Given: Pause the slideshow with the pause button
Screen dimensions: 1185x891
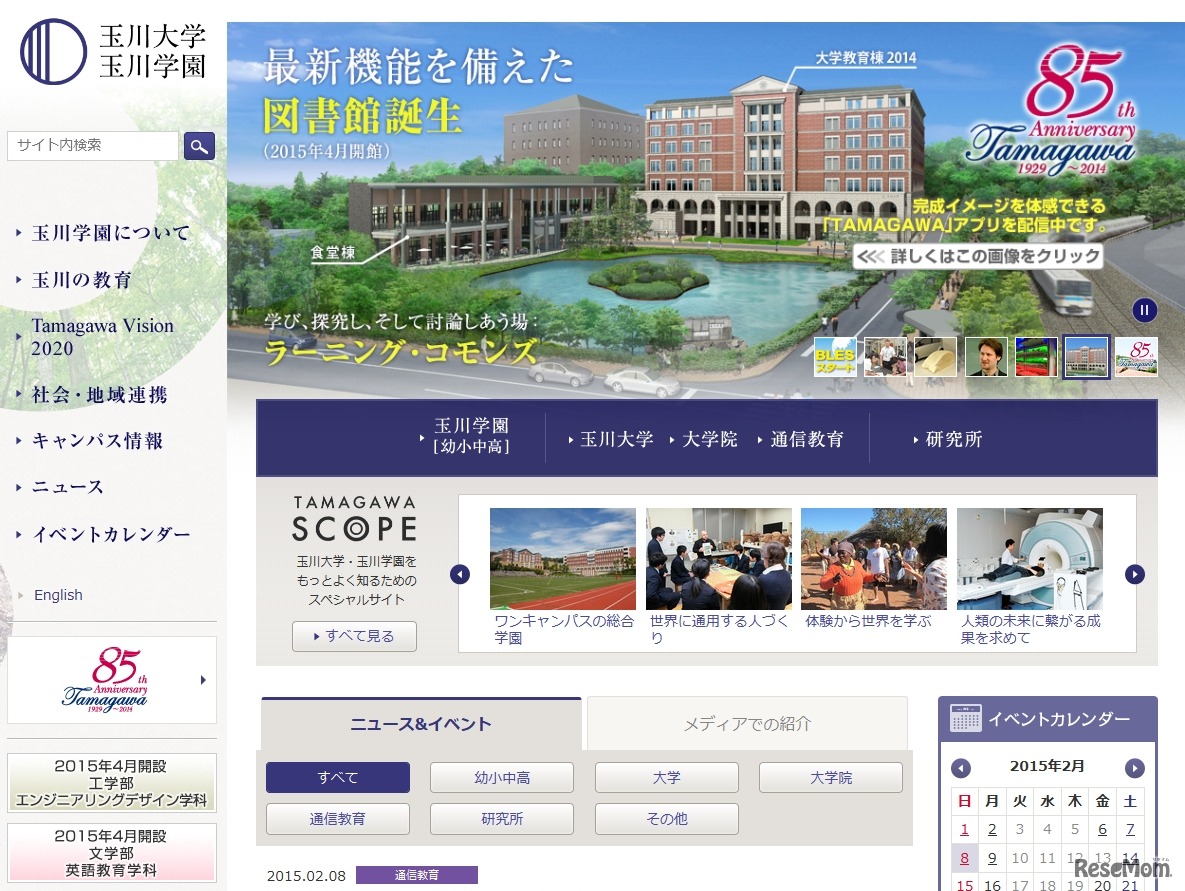Looking at the screenshot, I should (1143, 310).
